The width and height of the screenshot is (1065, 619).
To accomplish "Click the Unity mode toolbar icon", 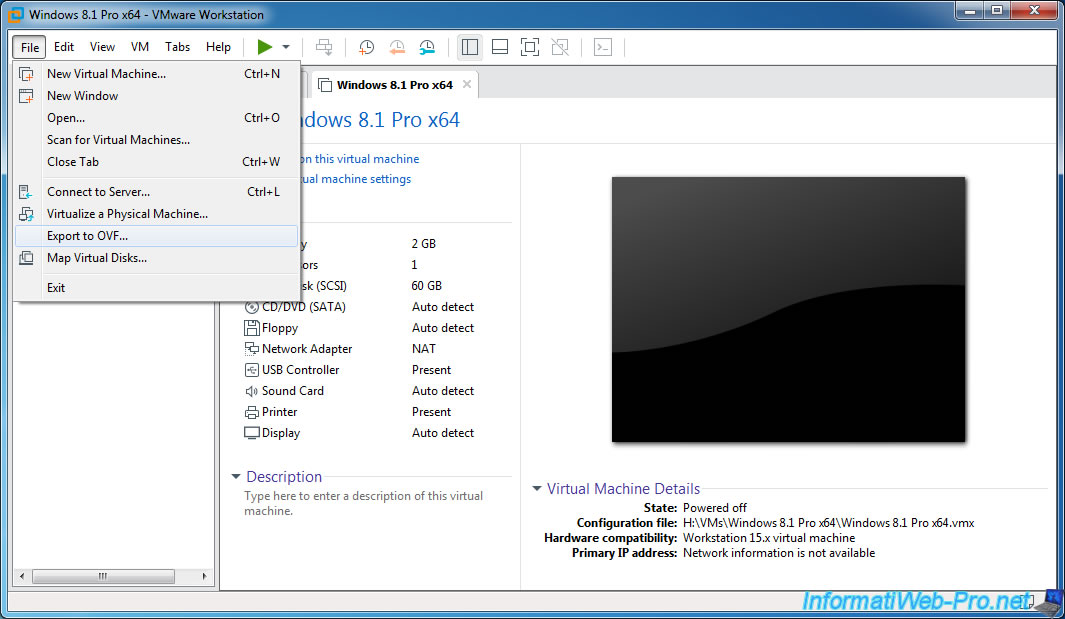I will 560,47.
